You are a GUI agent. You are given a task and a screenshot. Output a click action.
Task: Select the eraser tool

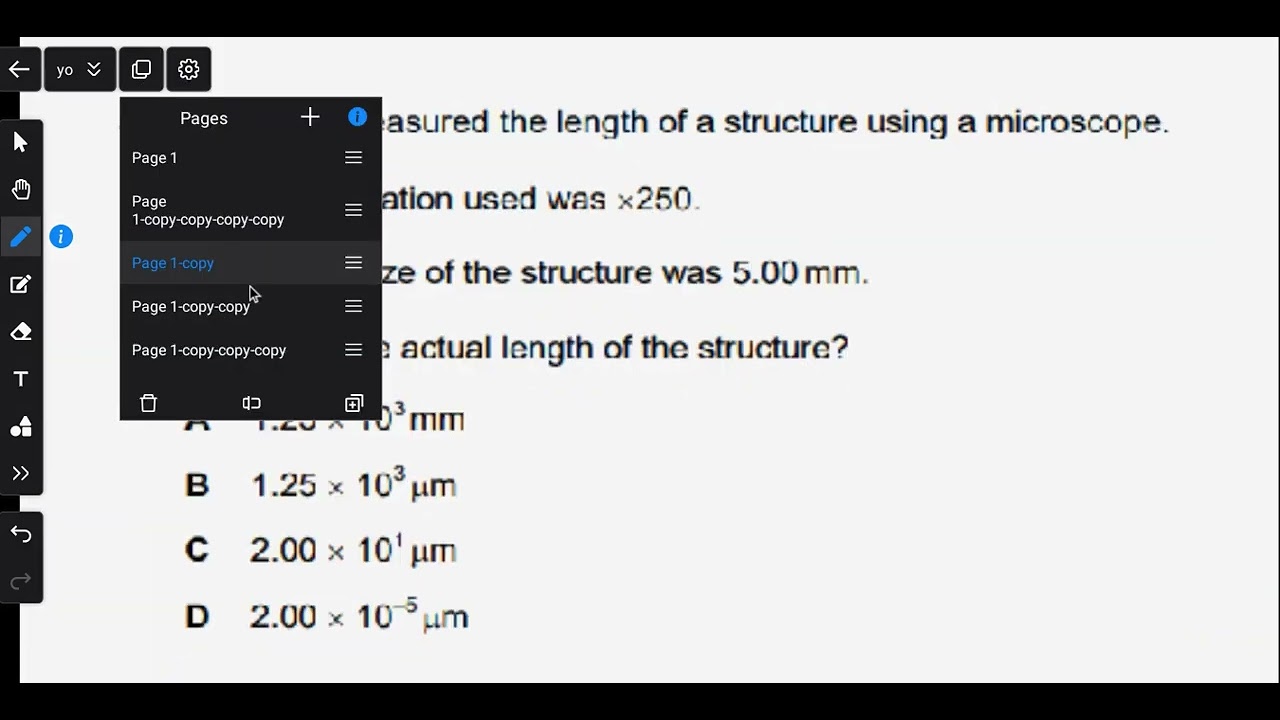pos(21,332)
